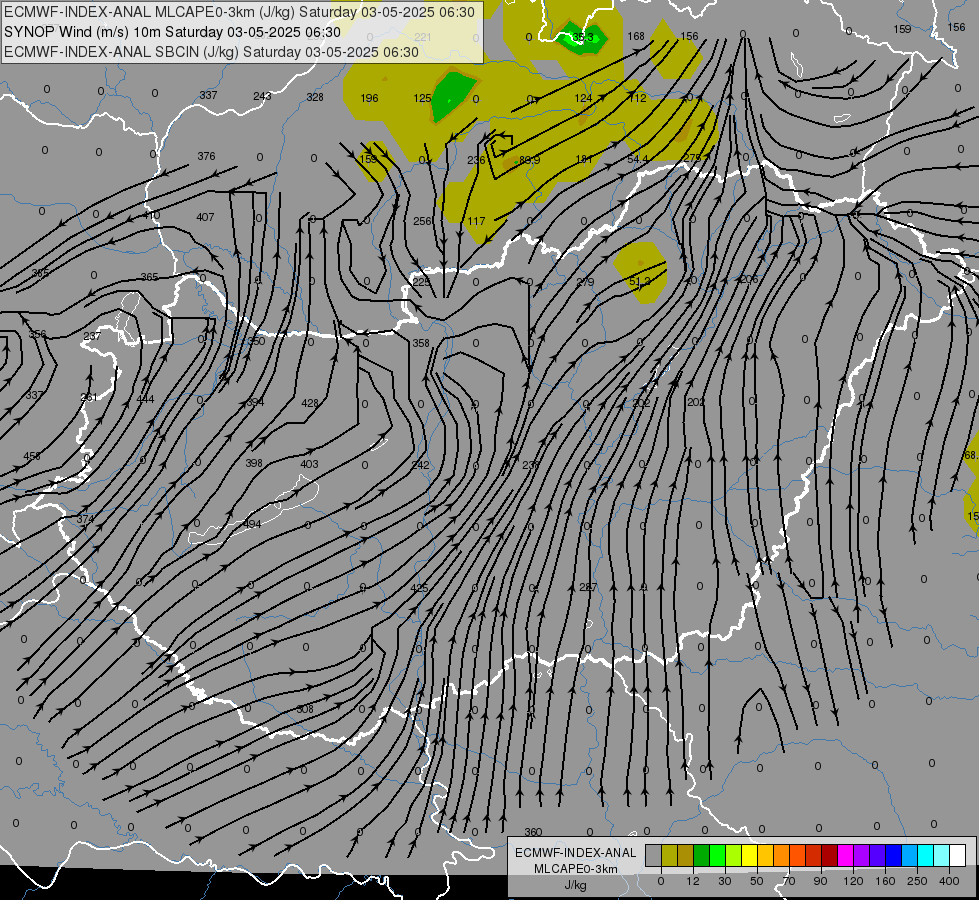979x900 pixels.
Task: Select the pure yellow legend swatch
Action: click(749, 856)
